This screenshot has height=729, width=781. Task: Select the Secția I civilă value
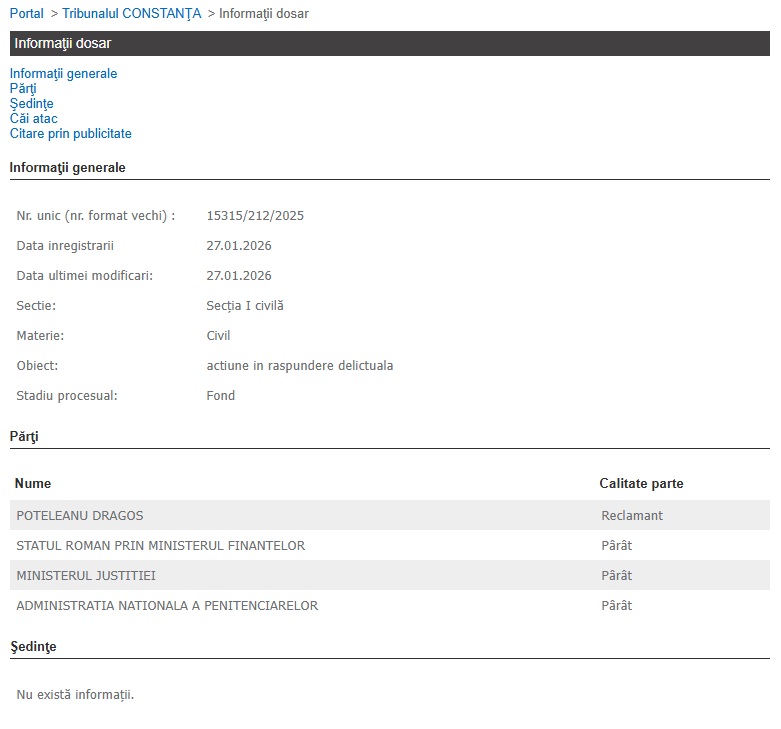(x=245, y=306)
